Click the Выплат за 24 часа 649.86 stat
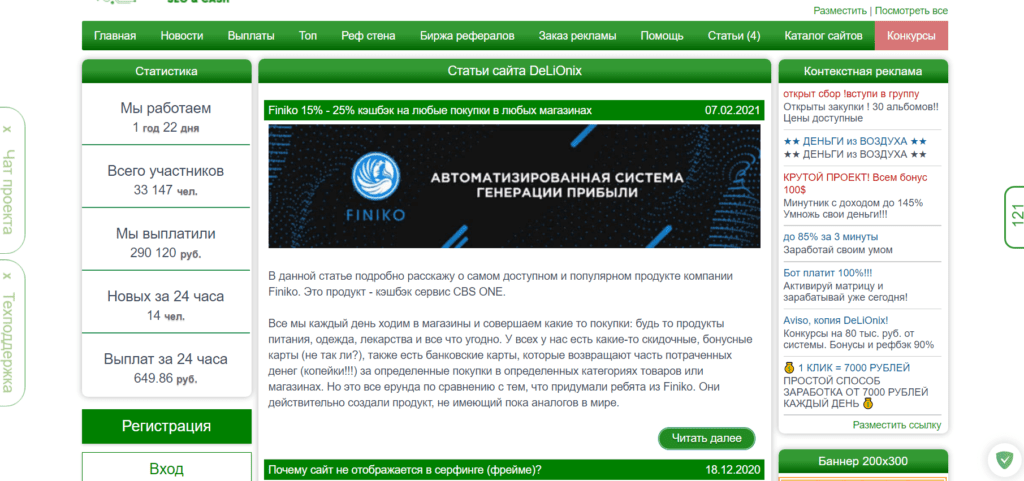The width and height of the screenshot is (1024, 481). [x=166, y=367]
